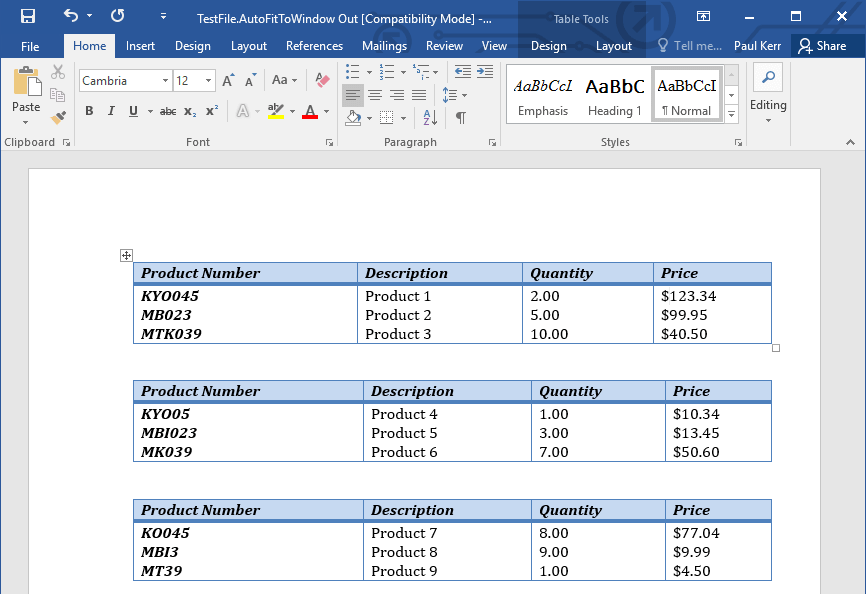This screenshot has width=866, height=594.
Task: Open the Change Case Aa dropdown
Action: pyautogui.click(x=284, y=81)
